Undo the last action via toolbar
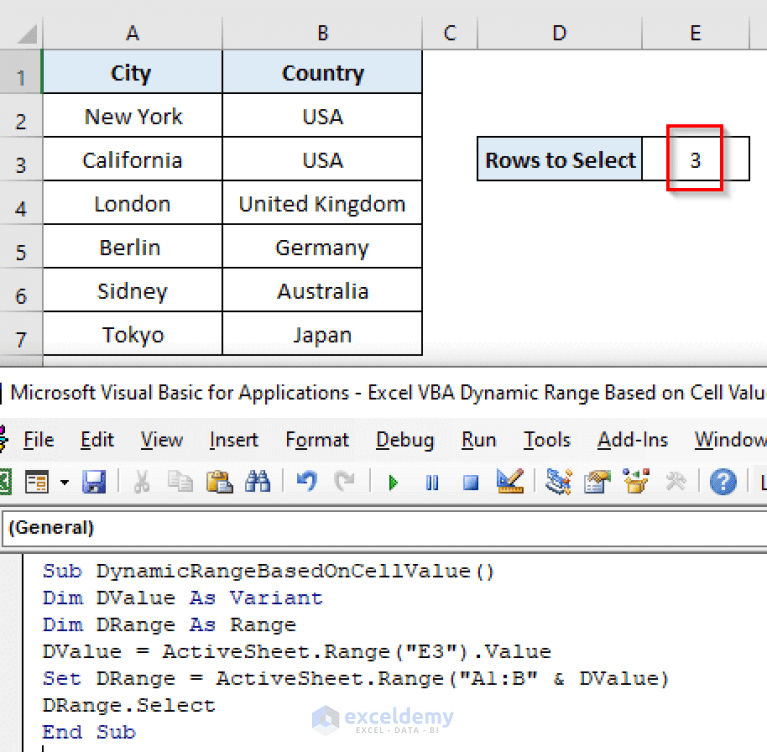This screenshot has width=767, height=752. click(x=307, y=482)
